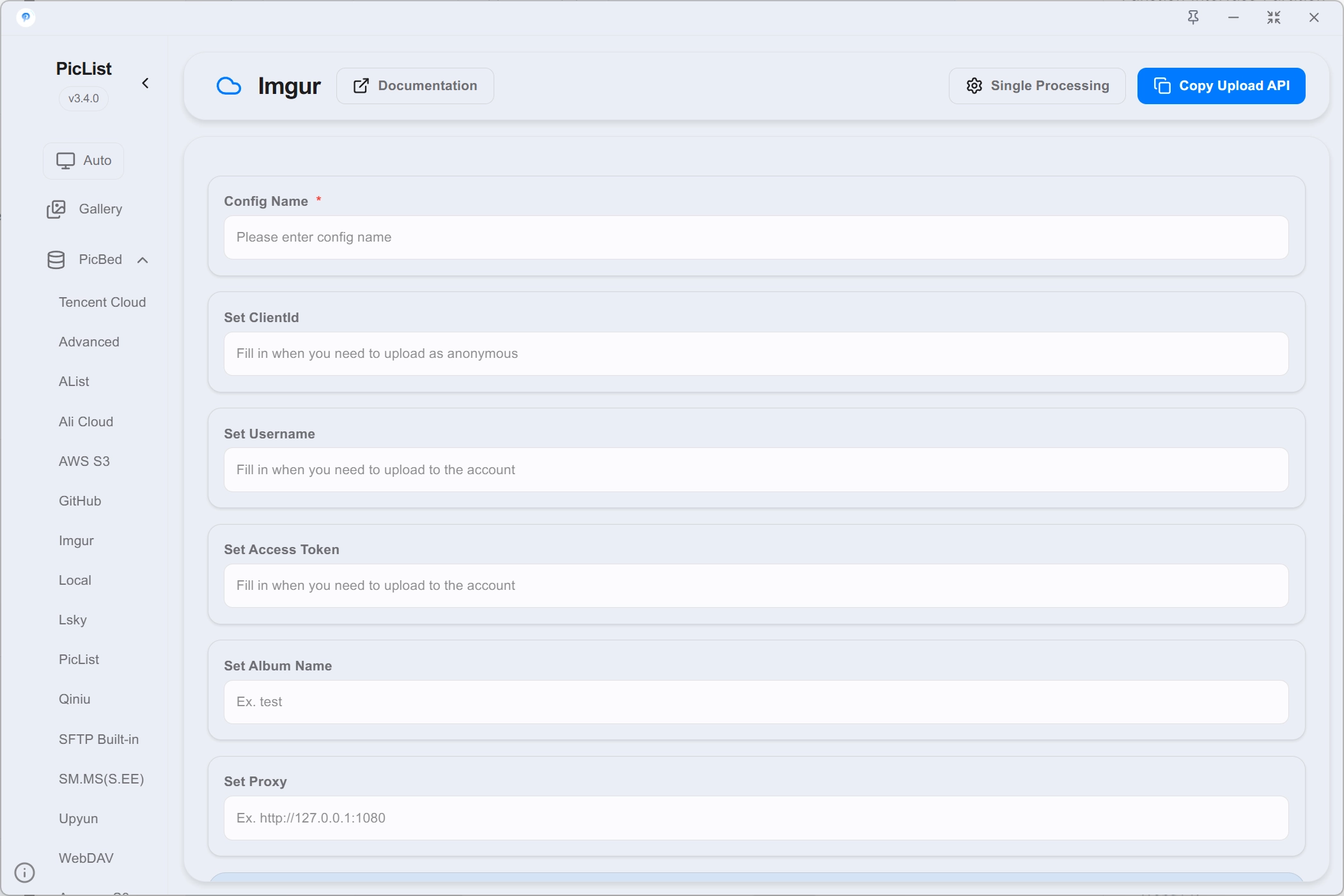This screenshot has width=1344, height=896.
Task: Click the Imgur cloud icon in header
Action: coord(228,86)
